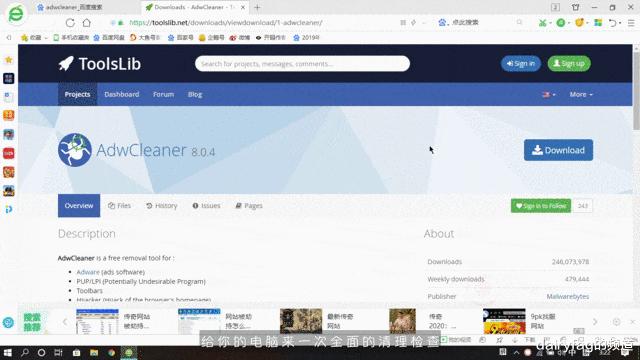
Task: Click the red game icon in left sidebar
Action: (9, 153)
